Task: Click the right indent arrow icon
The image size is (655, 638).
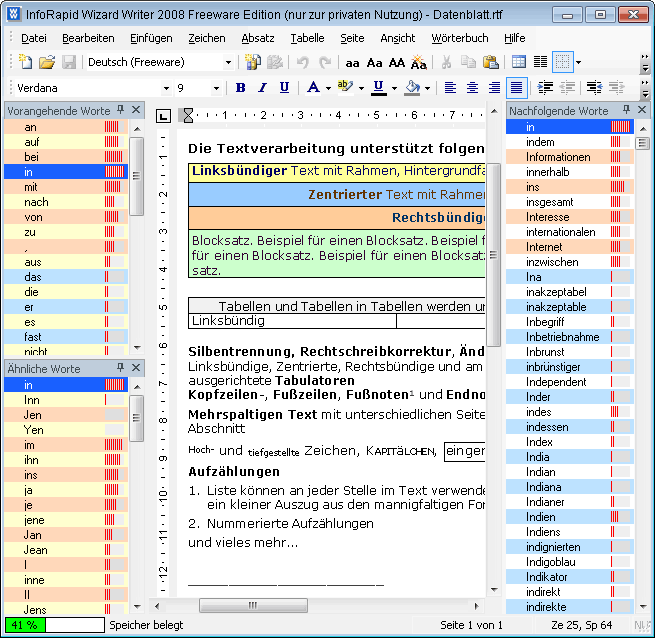Action: tap(594, 88)
